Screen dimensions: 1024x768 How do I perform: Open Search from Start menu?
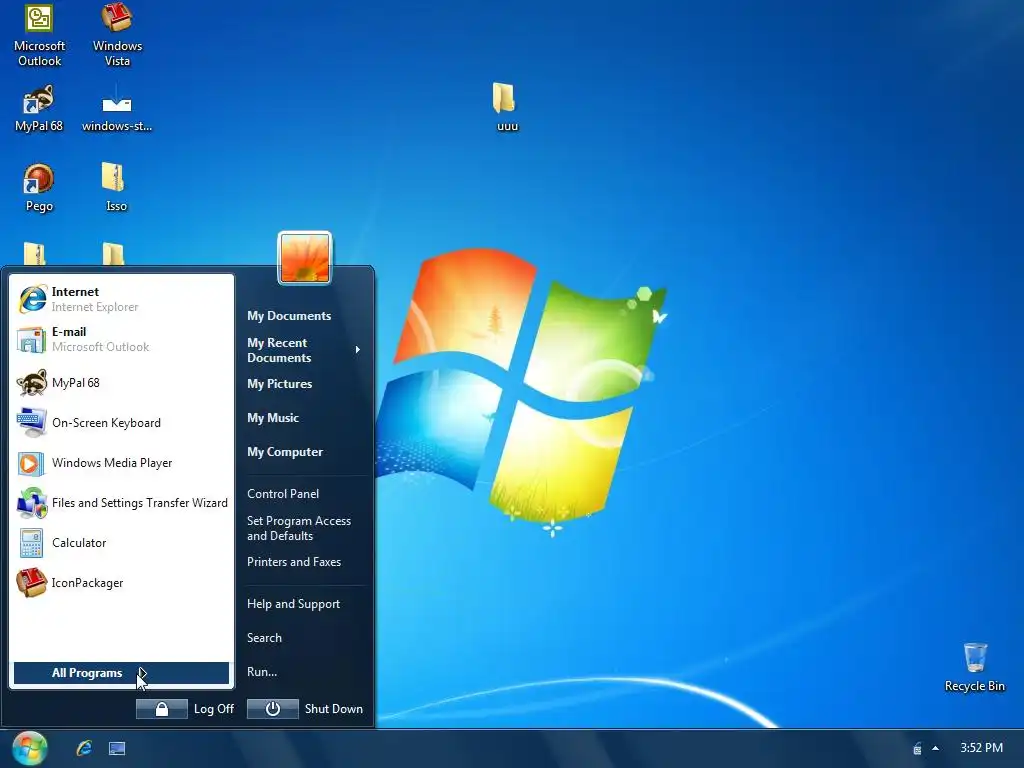[x=264, y=638]
